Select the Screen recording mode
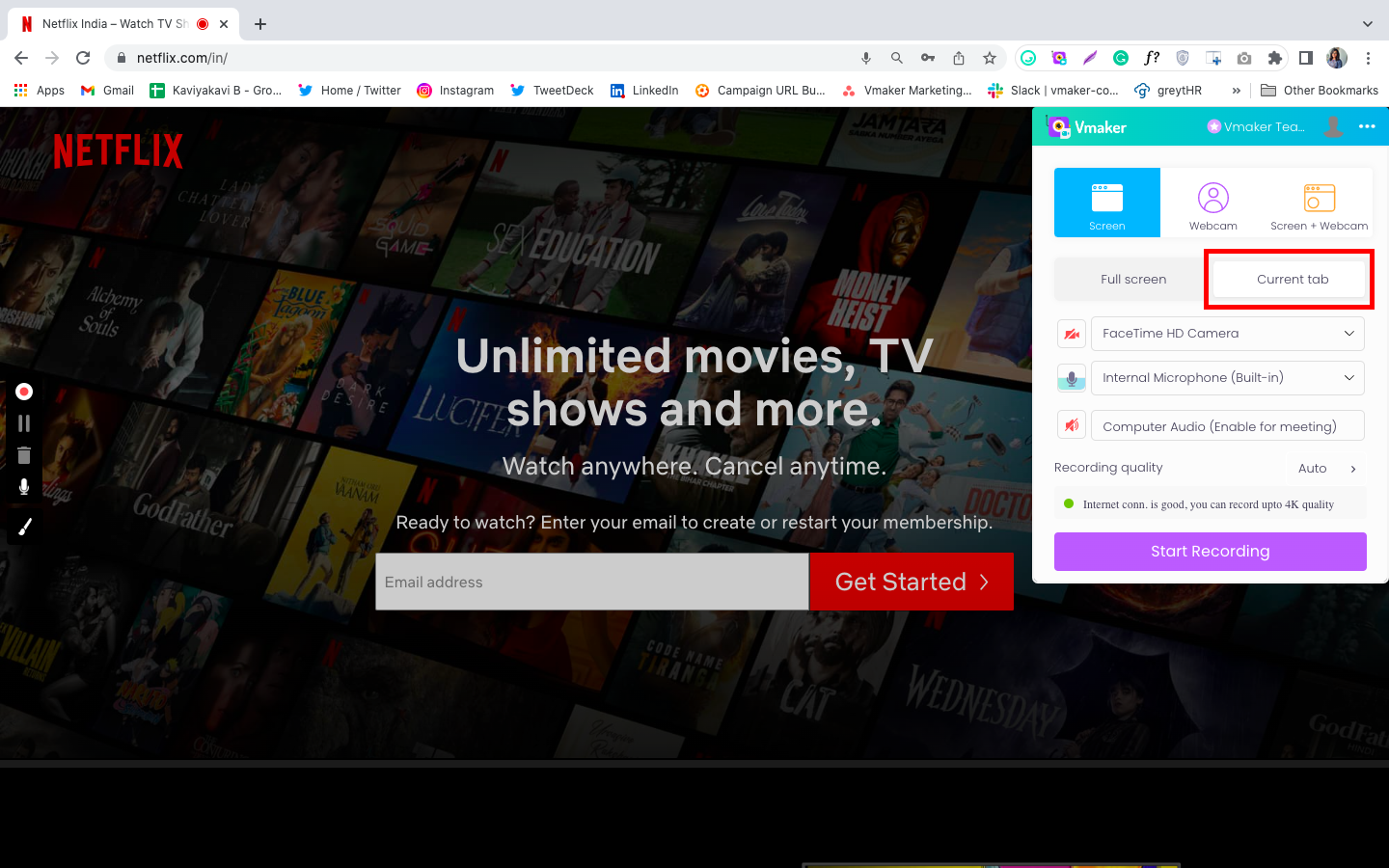 tap(1107, 203)
